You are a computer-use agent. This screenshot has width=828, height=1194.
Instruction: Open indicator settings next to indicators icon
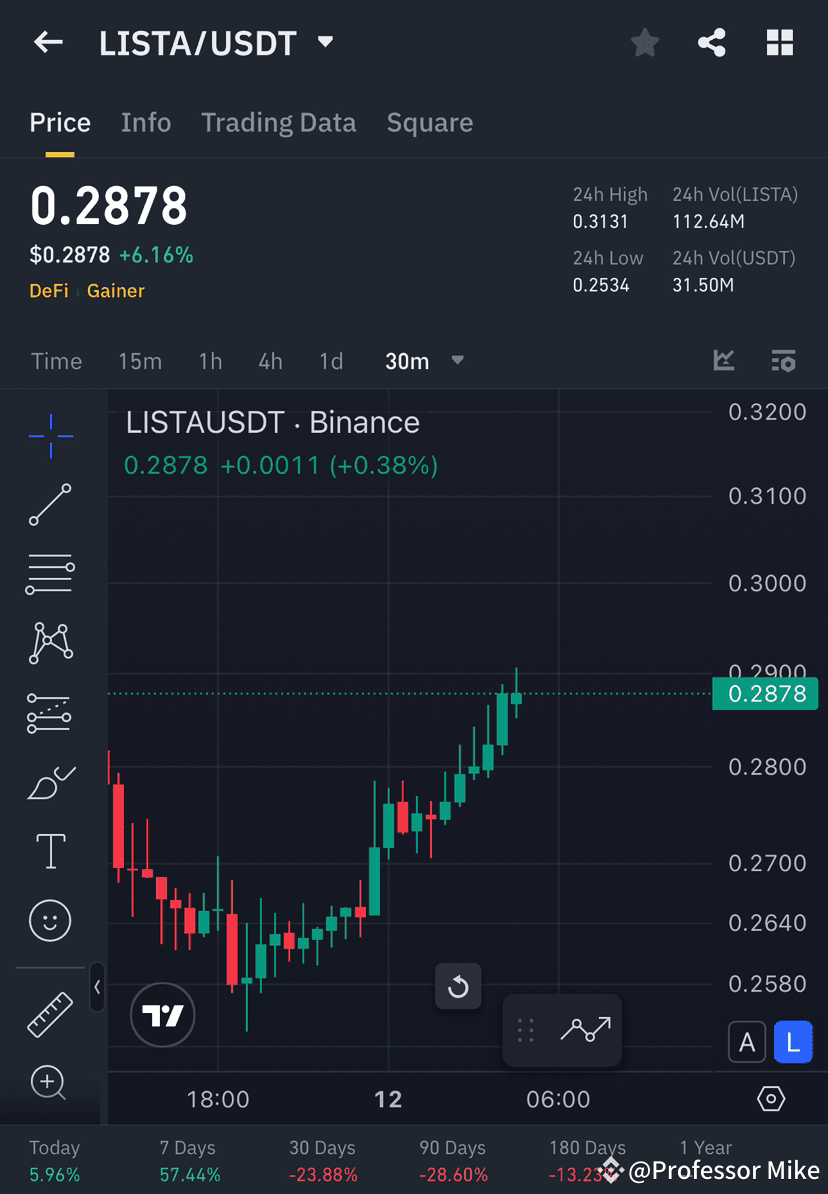point(783,361)
